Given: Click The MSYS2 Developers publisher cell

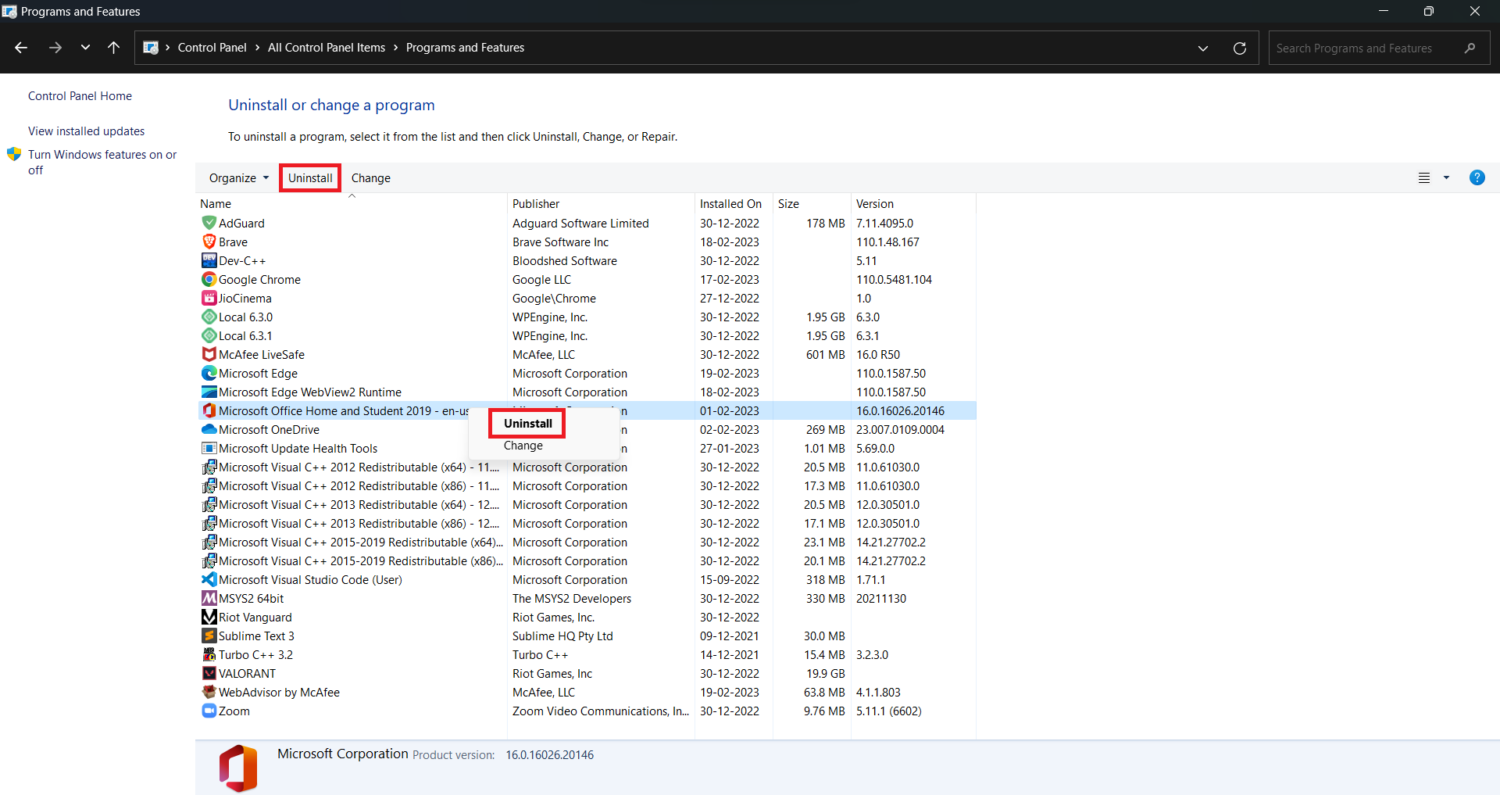Looking at the screenshot, I should click(572, 598).
